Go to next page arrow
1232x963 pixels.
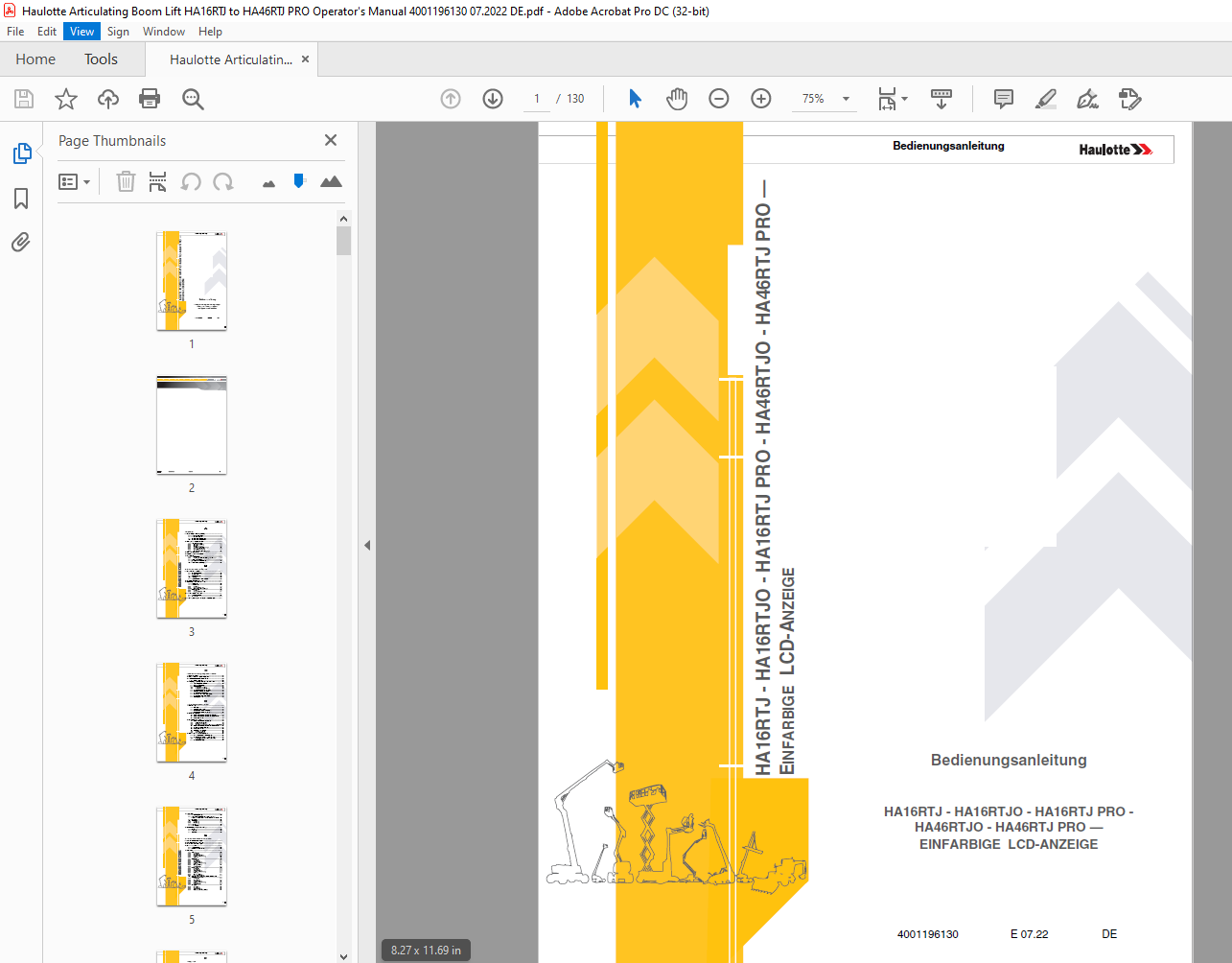click(x=493, y=99)
